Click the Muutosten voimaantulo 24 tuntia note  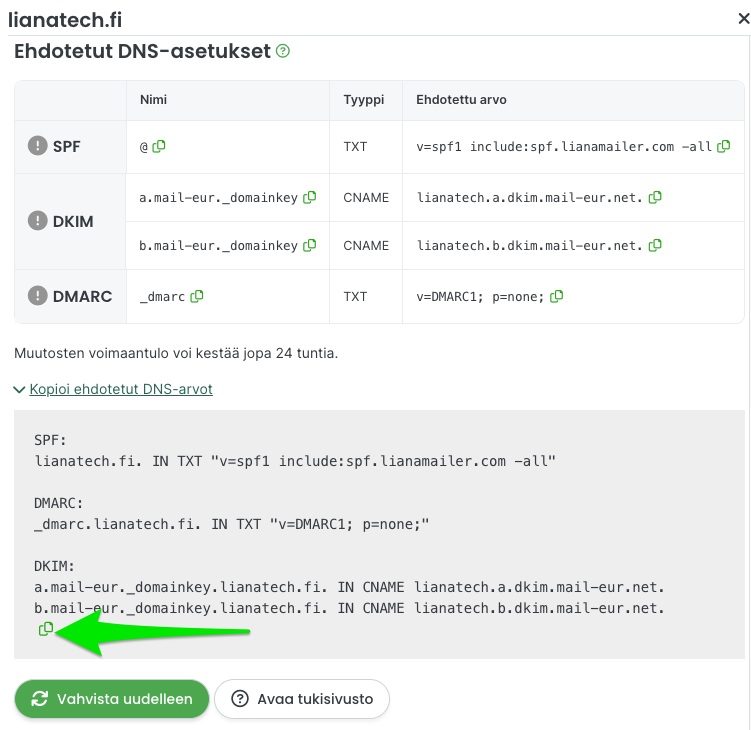pyautogui.click(x=176, y=353)
